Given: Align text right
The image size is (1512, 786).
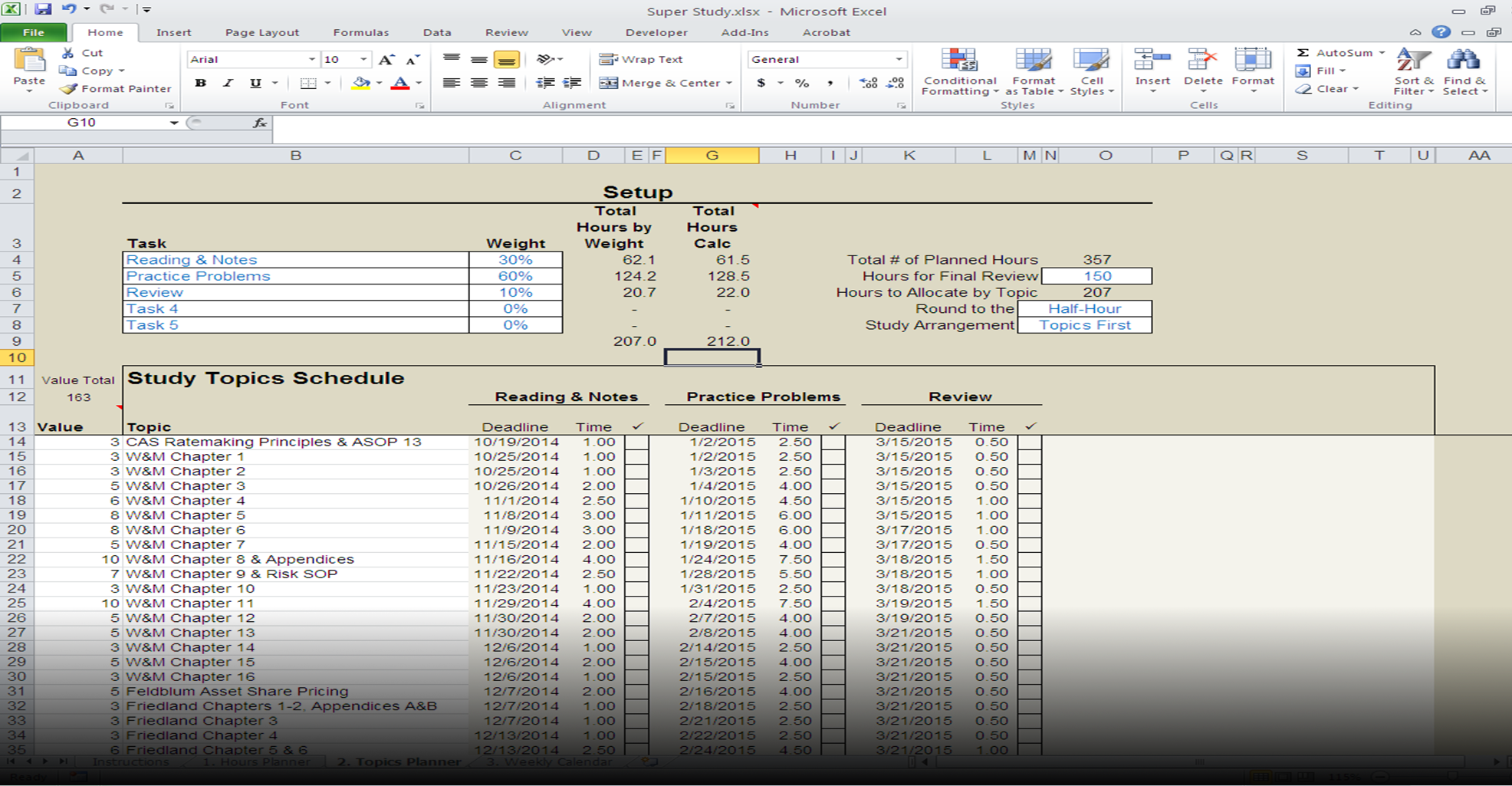Looking at the screenshot, I should click(506, 83).
